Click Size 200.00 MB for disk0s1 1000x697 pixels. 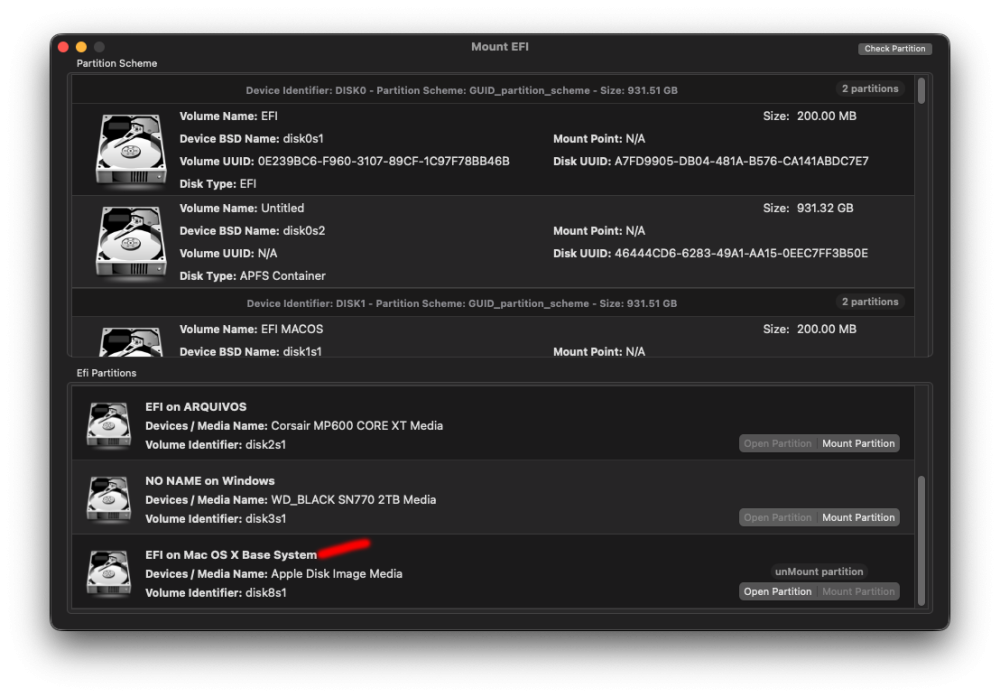pos(809,116)
